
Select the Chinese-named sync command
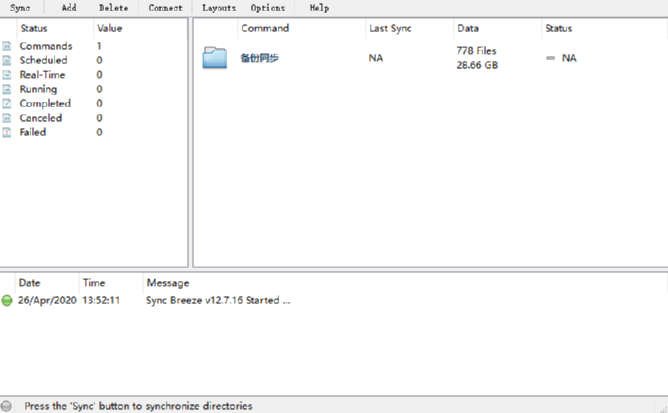pyautogui.click(x=259, y=58)
